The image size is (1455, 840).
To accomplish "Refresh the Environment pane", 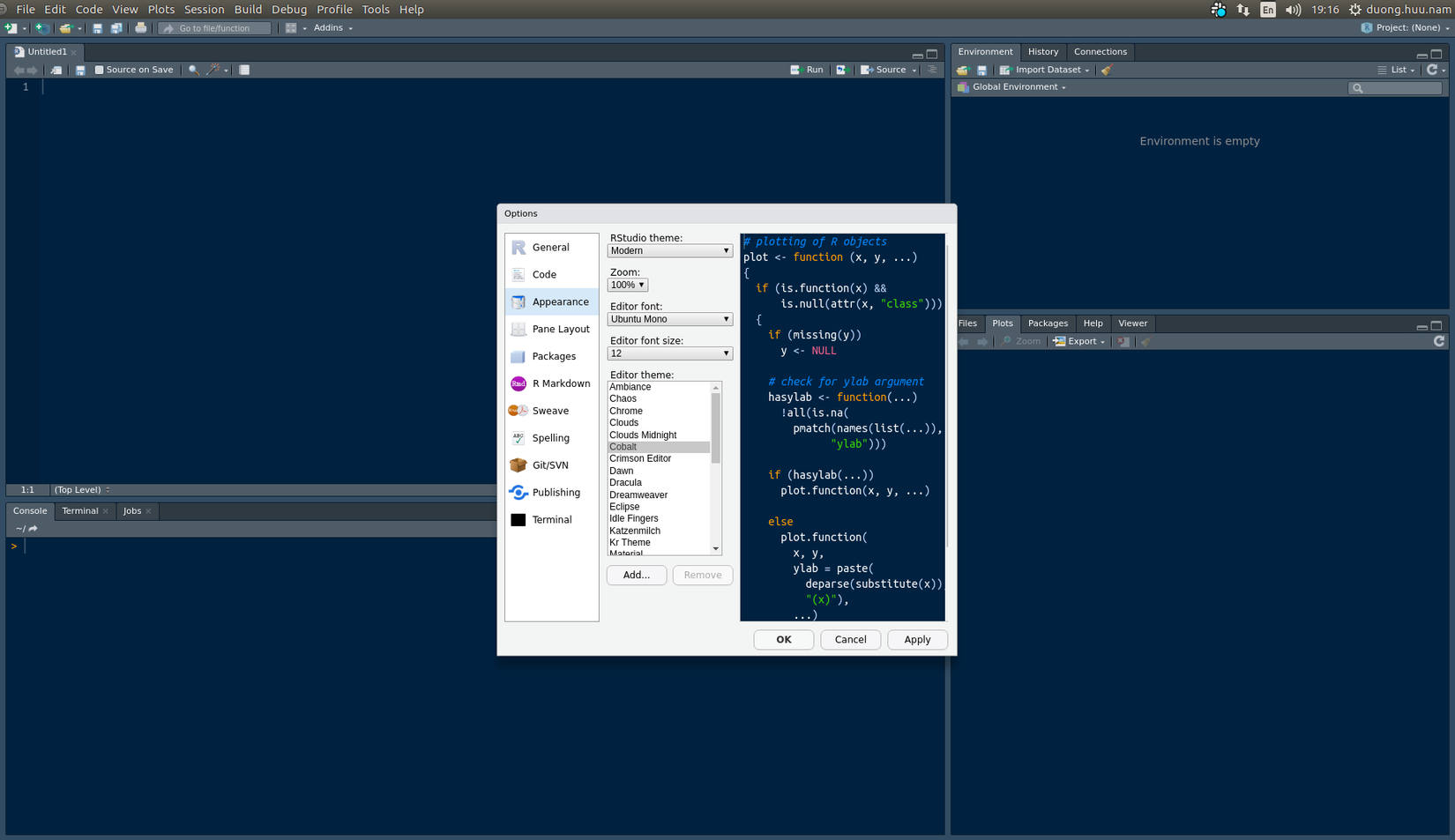I will tap(1433, 70).
